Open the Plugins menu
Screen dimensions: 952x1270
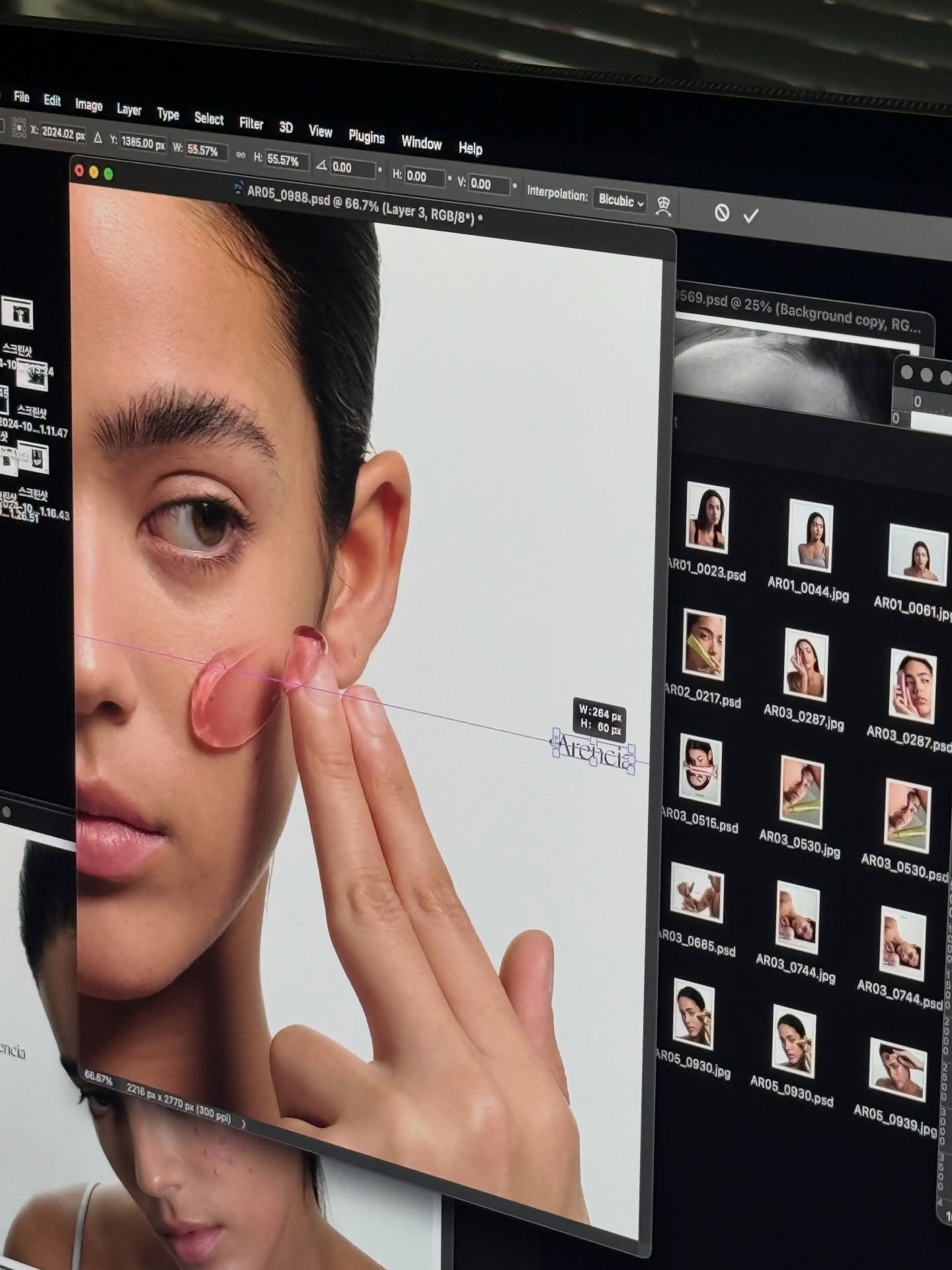366,137
